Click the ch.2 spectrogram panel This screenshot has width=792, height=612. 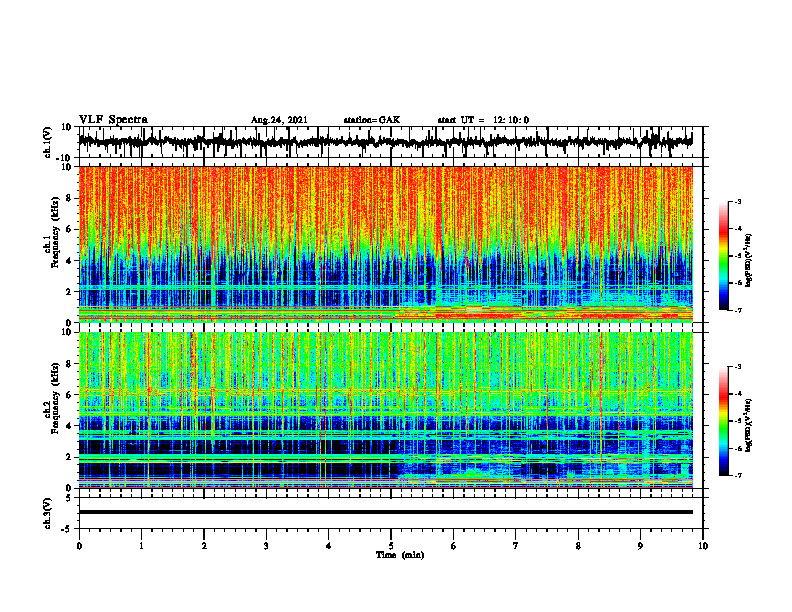(x=385, y=410)
